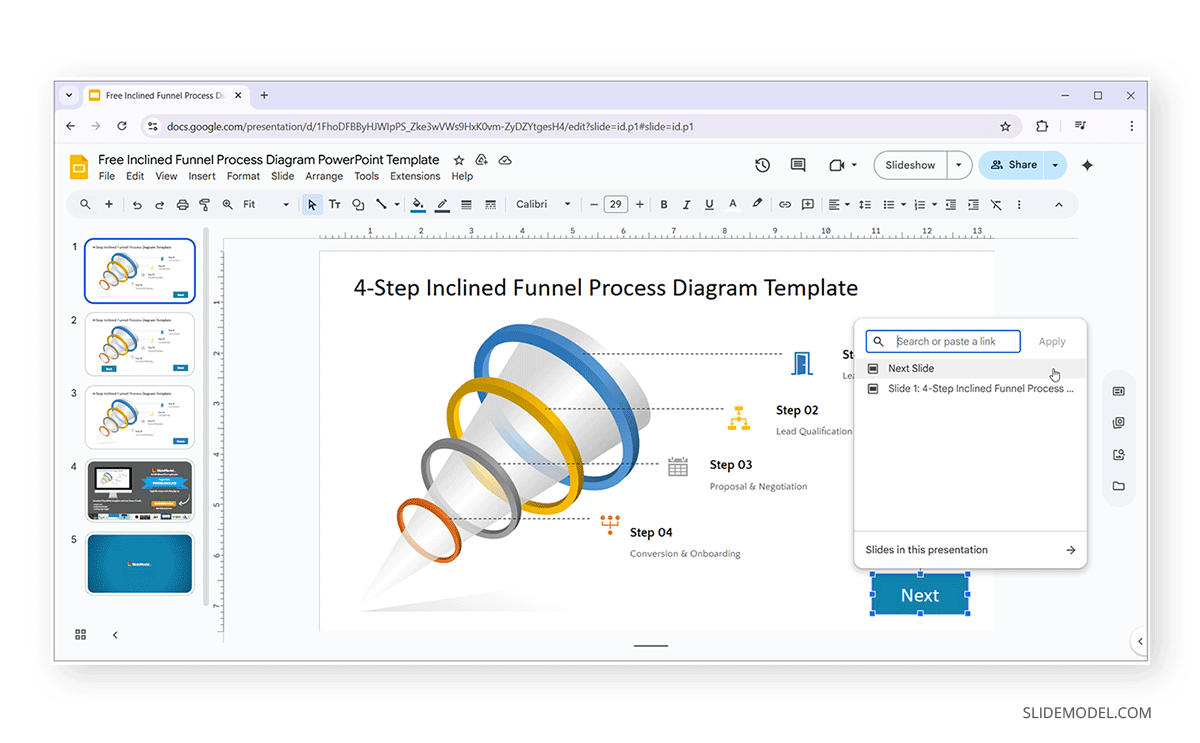
Task: Select slide 4 thumbnail in filmstrip
Action: pos(139,490)
